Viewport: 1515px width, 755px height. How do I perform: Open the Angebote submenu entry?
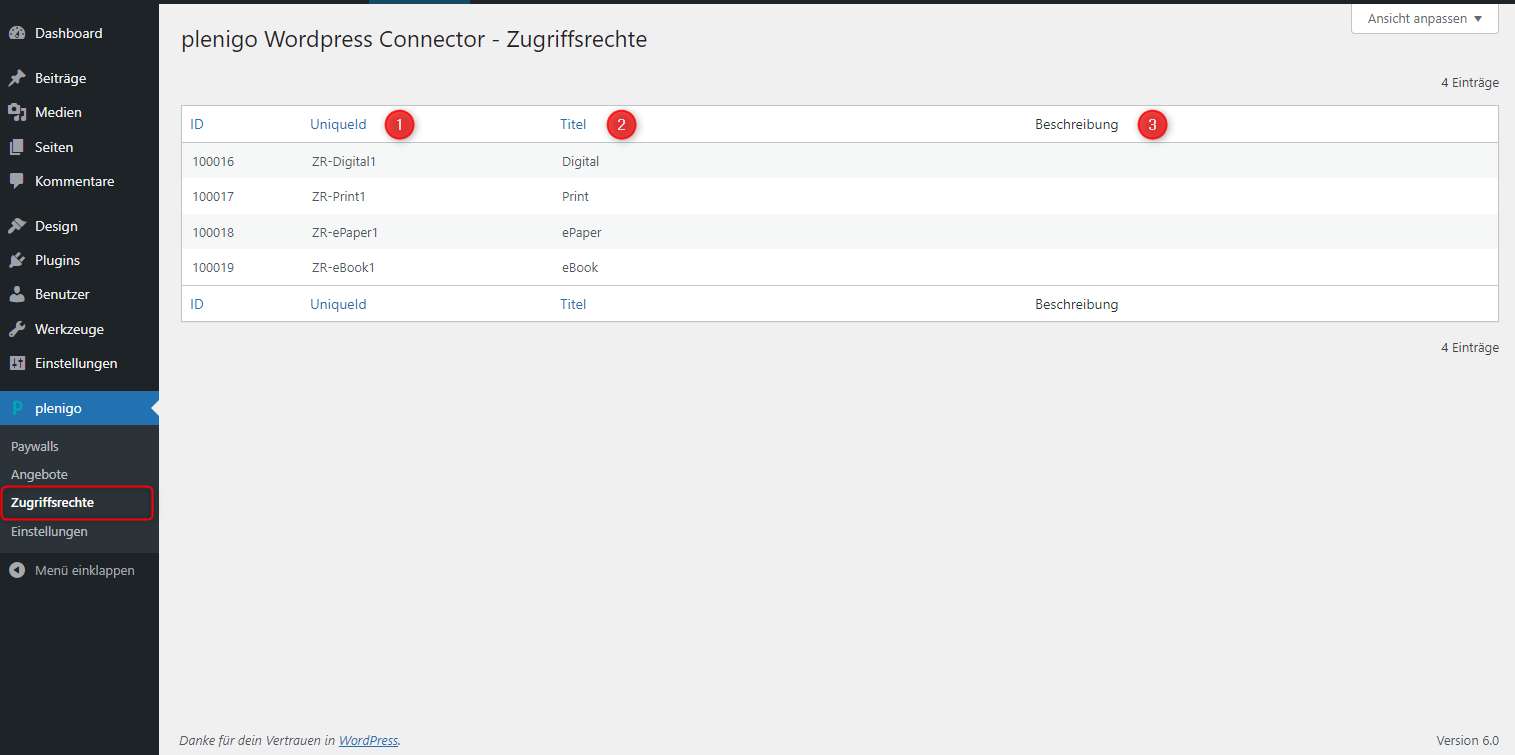click(x=39, y=474)
